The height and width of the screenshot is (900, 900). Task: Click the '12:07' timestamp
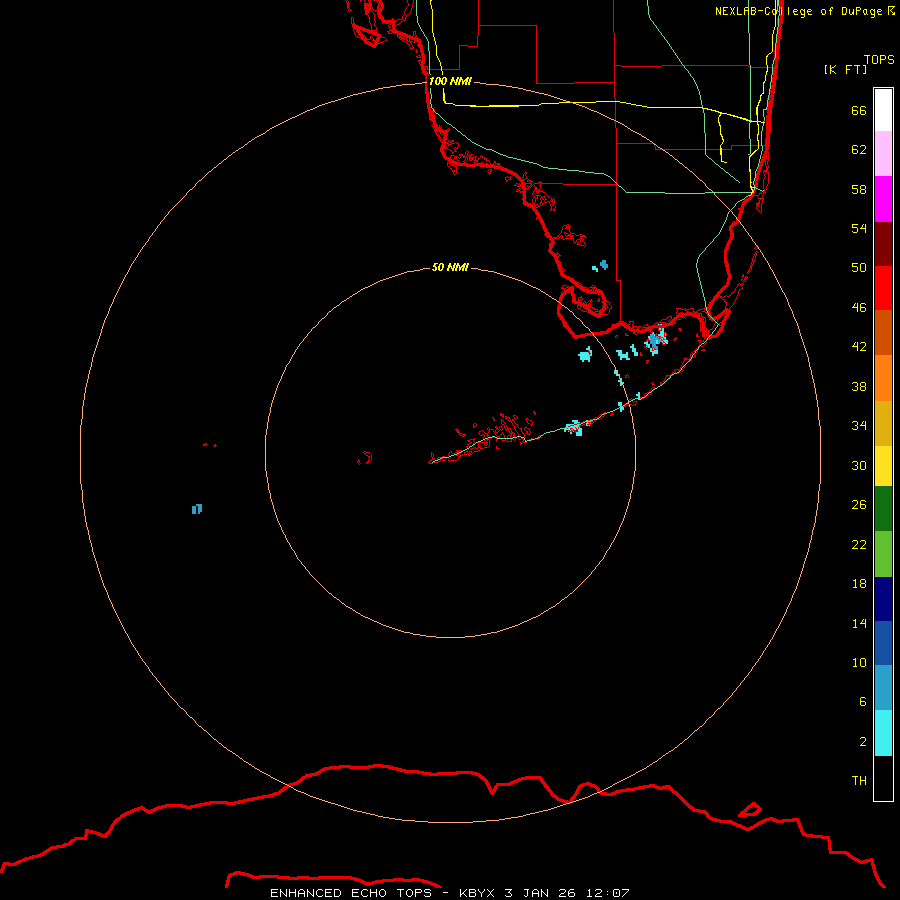608,893
